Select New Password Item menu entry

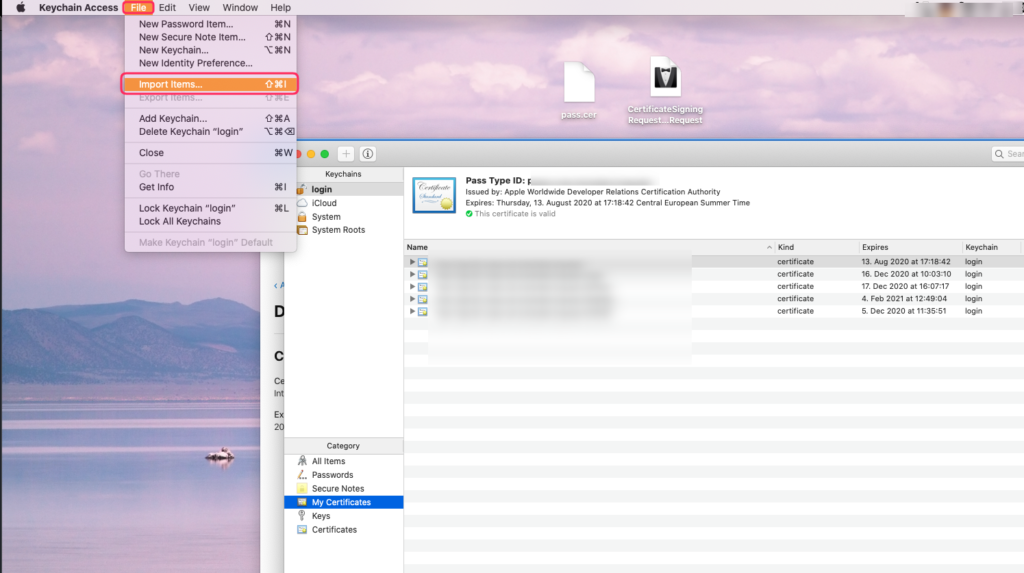(x=210, y=24)
